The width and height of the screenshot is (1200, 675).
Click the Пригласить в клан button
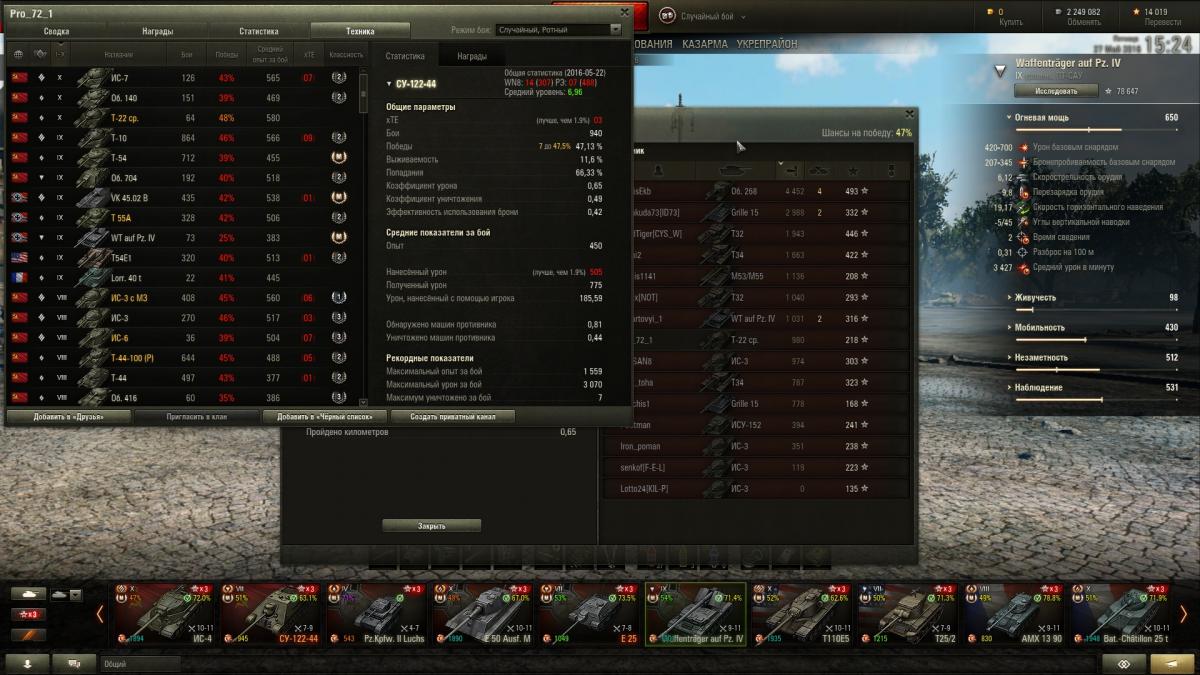(x=196, y=416)
